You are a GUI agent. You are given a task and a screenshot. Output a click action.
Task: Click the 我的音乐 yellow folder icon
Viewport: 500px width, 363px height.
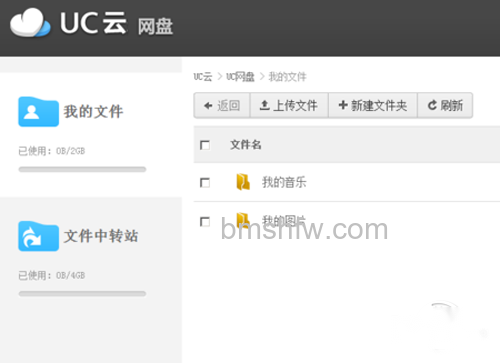(243, 182)
